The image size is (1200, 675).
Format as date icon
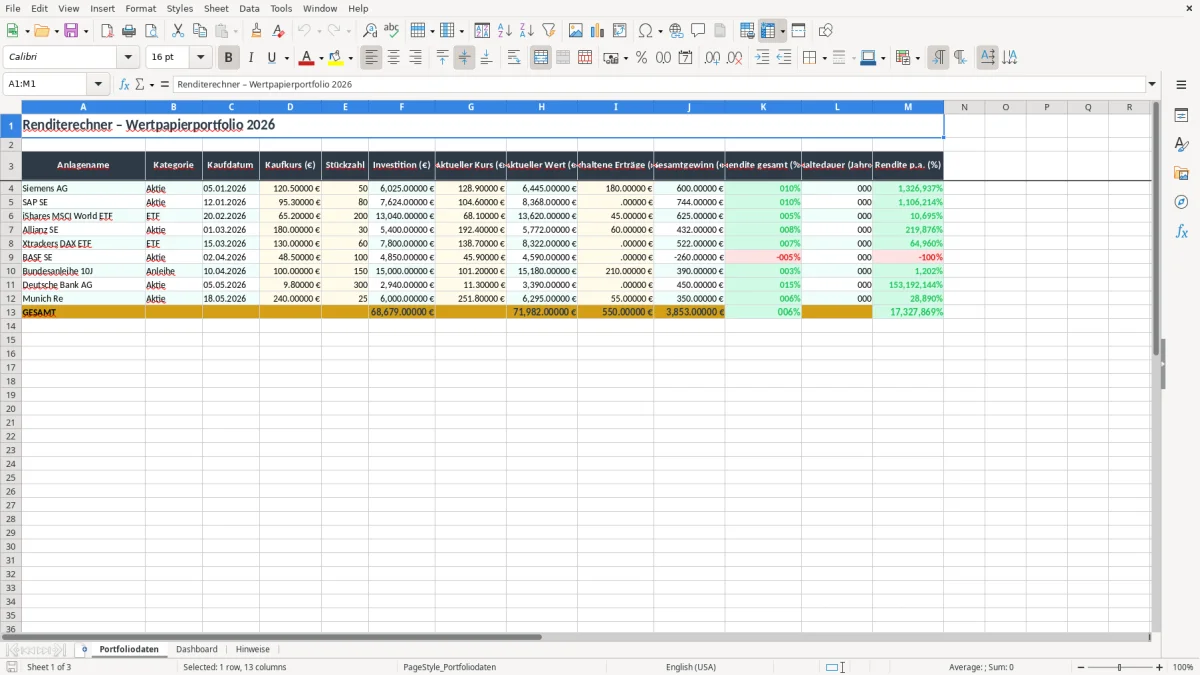pyautogui.click(x=685, y=58)
